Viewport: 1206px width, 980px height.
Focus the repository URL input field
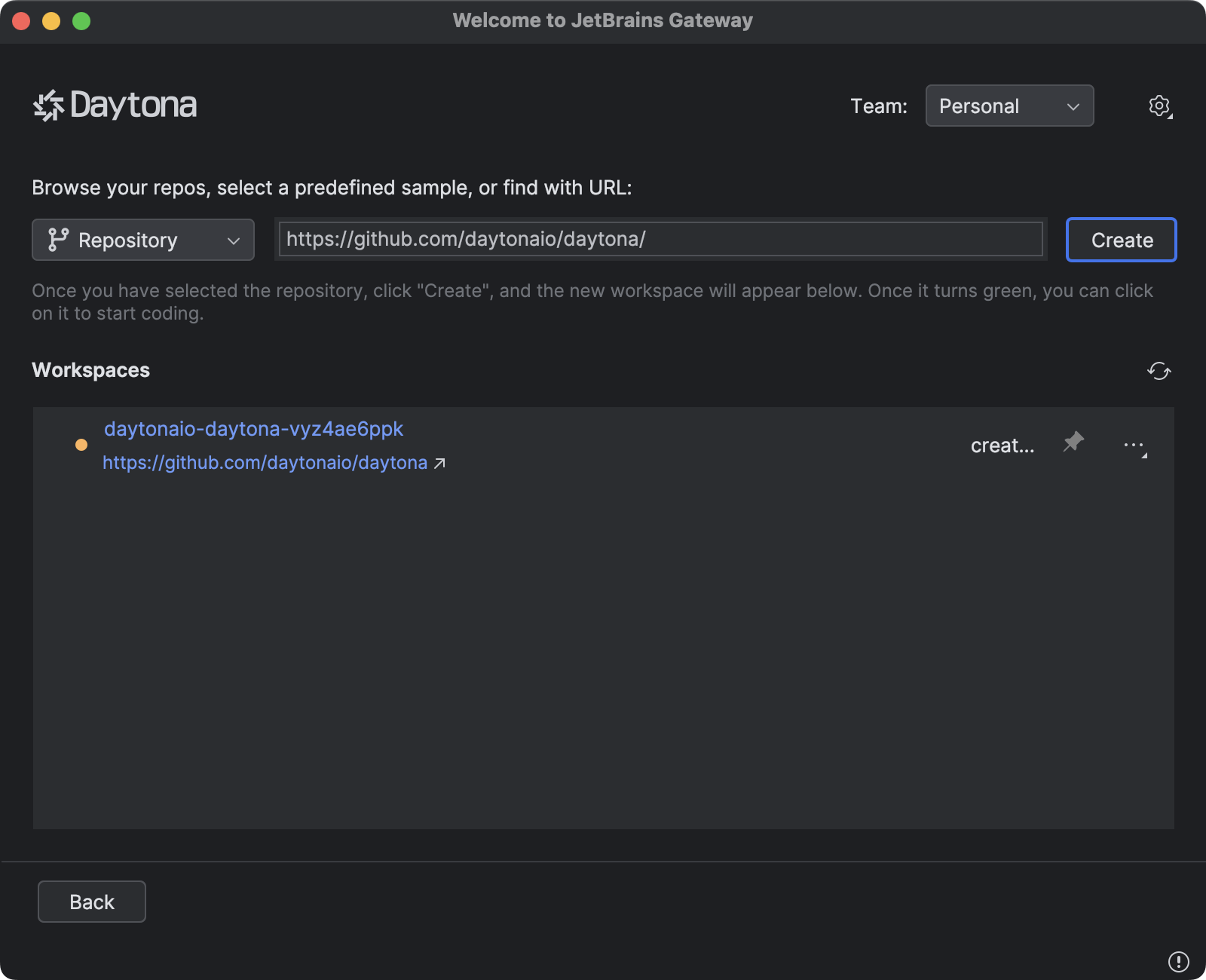pyautogui.click(x=661, y=239)
